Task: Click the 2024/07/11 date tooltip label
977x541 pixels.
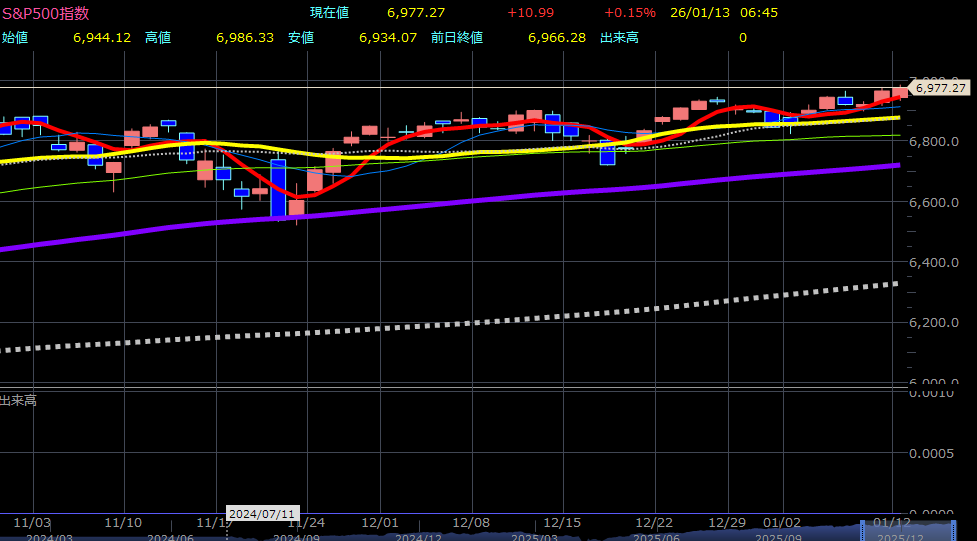Action: point(262,514)
